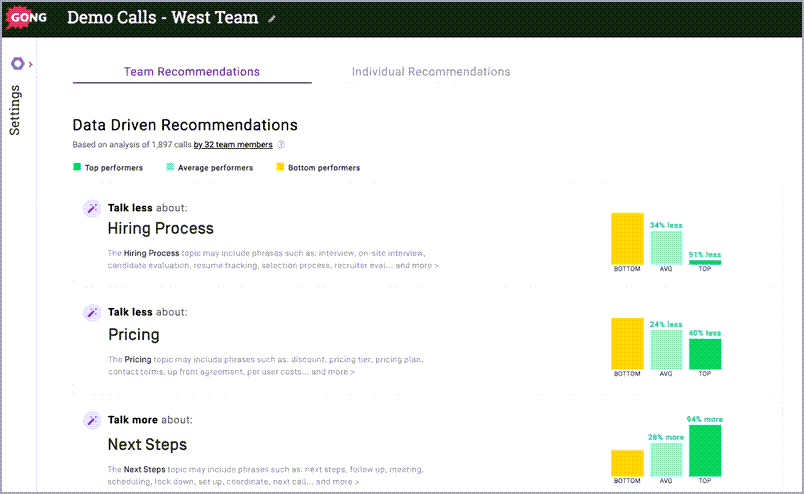Expand 'and more' under Pricing phrases
This screenshot has height=494, width=804.
click(x=333, y=372)
